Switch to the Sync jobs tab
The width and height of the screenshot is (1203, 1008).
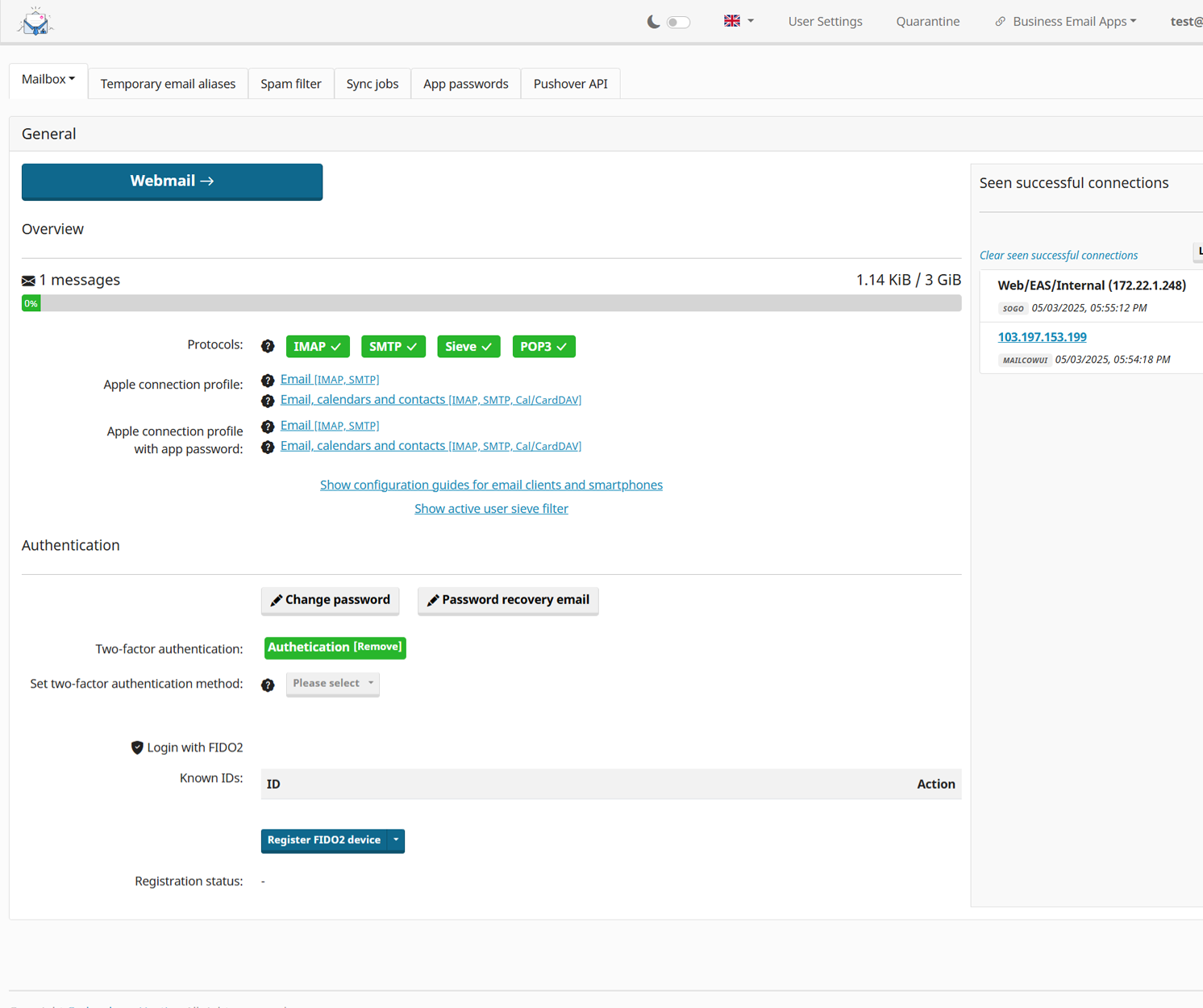373,84
